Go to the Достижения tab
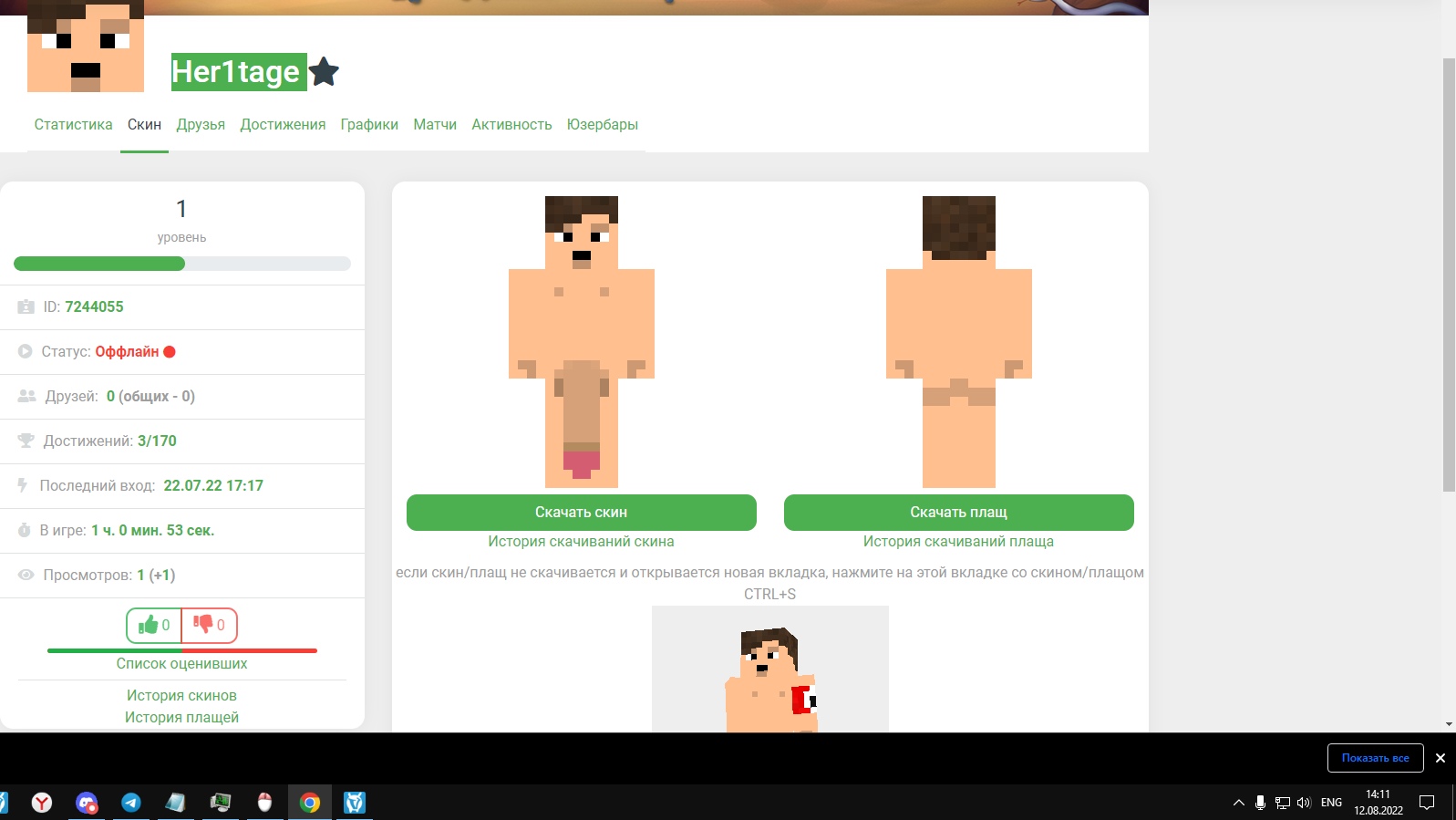The height and width of the screenshot is (820, 1456). (283, 124)
